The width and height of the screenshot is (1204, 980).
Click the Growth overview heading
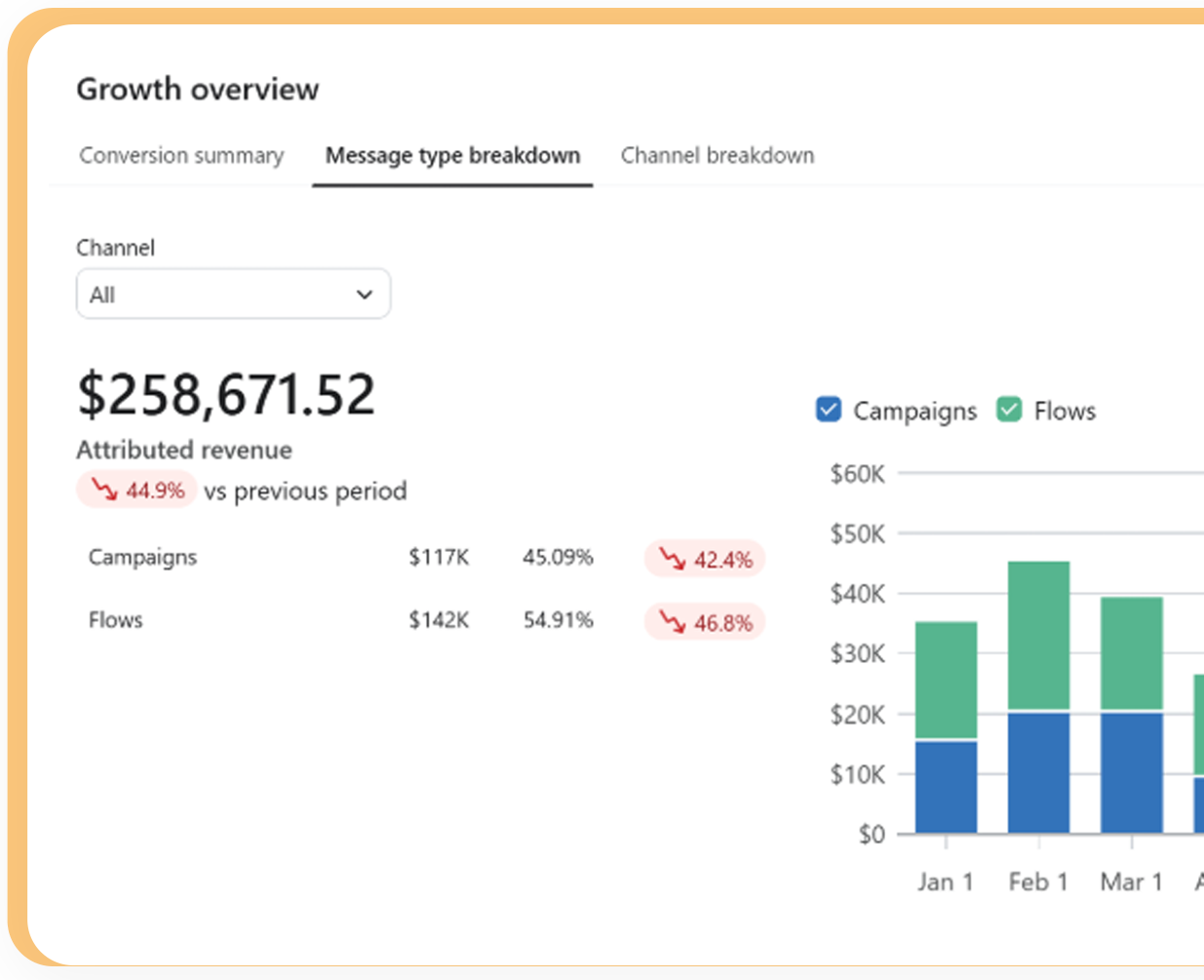coord(198,90)
